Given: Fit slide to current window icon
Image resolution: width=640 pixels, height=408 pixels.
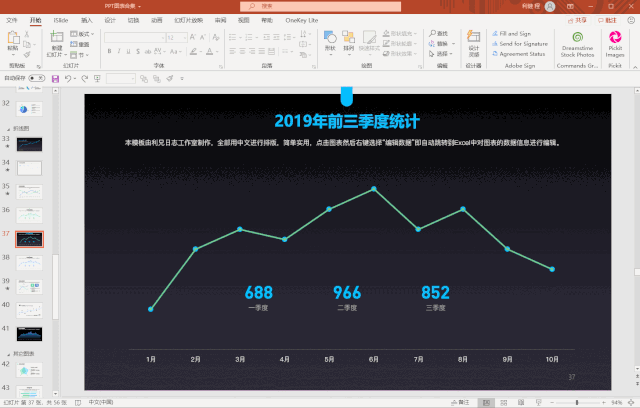Looking at the screenshot, I should pyautogui.click(x=631, y=403).
